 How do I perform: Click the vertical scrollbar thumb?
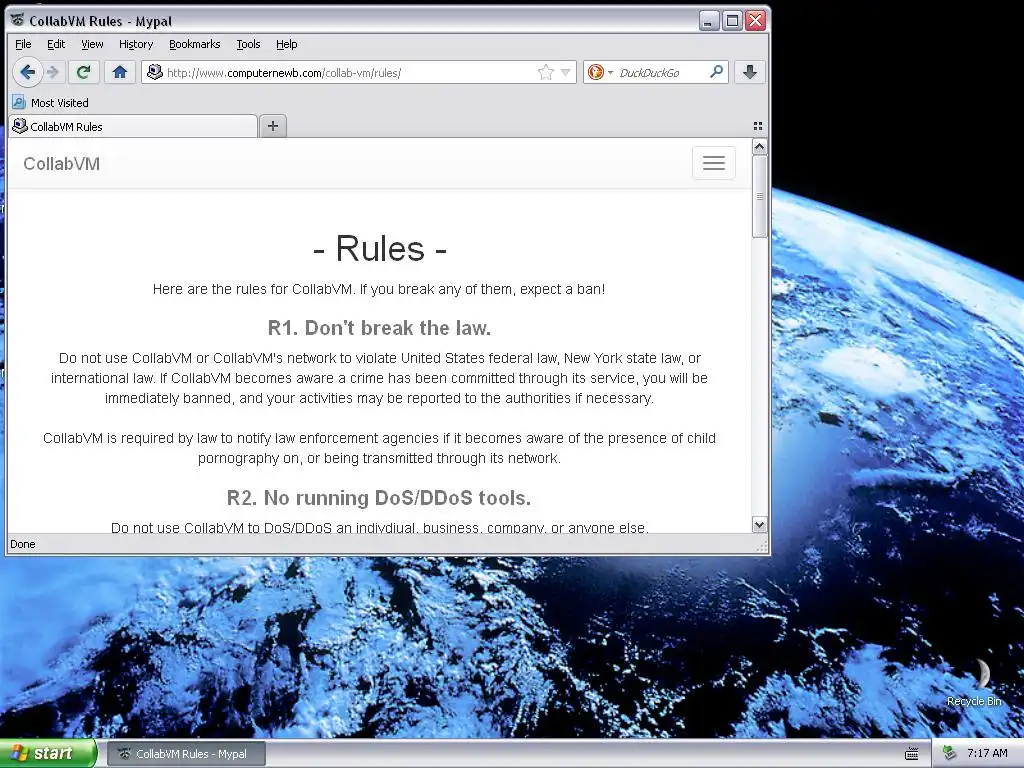[759, 196]
